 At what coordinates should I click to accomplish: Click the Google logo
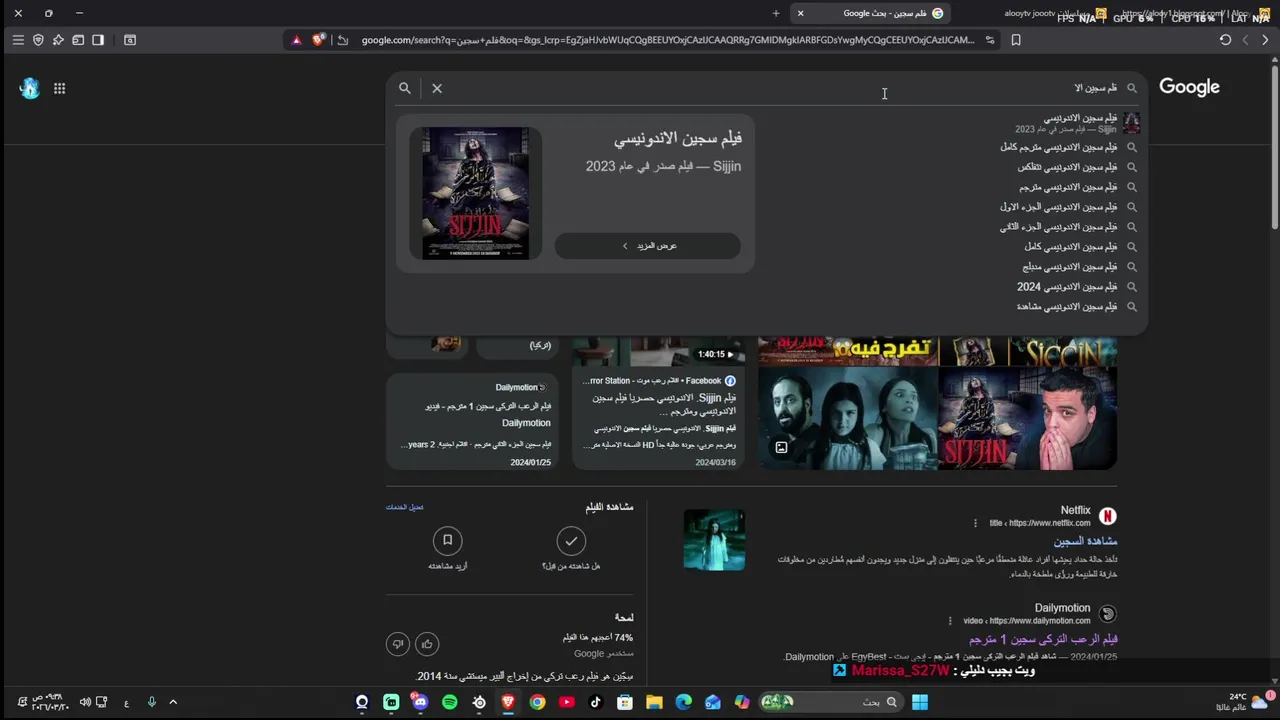pos(1189,87)
